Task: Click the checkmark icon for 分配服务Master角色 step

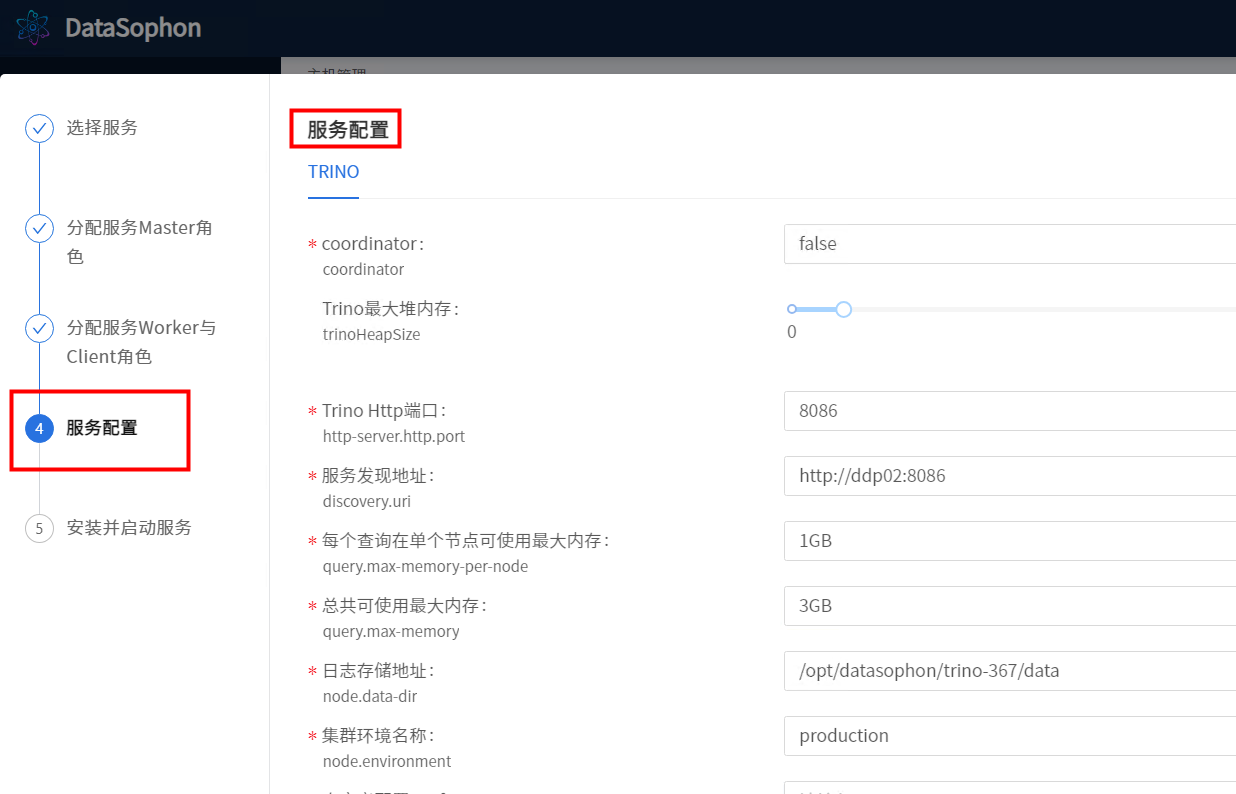Action: click(x=39, y=228)
